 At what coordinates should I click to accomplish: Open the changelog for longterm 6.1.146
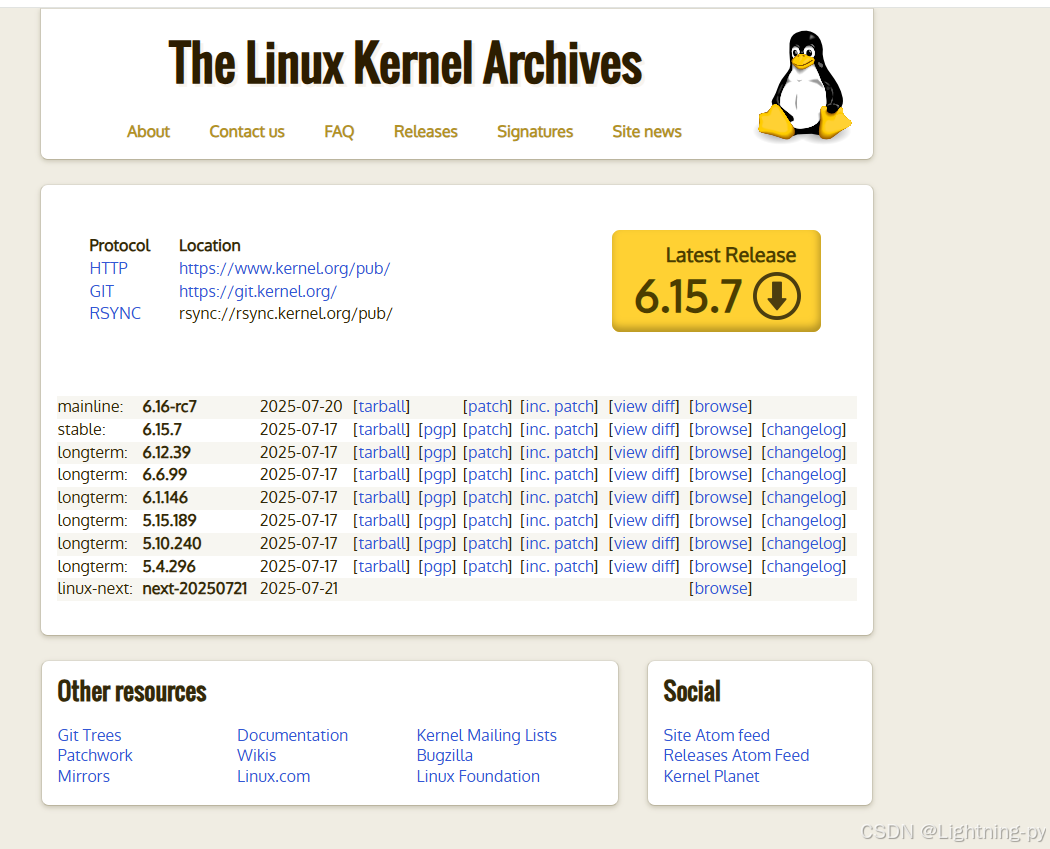point(804,497)
